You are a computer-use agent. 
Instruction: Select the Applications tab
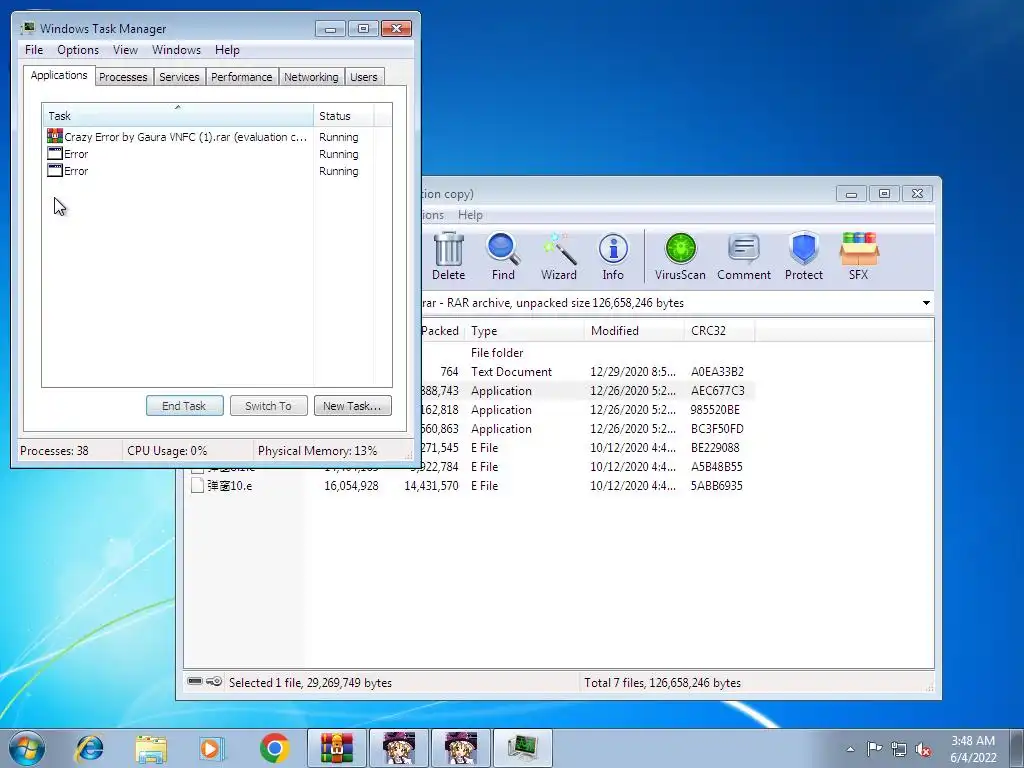(59, 75)
